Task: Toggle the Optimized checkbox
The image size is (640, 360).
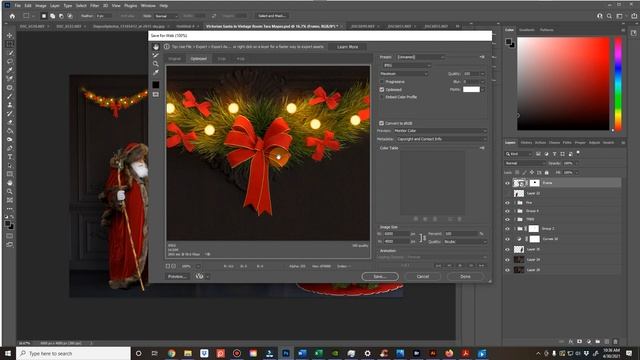Action: tap(382, 89)
